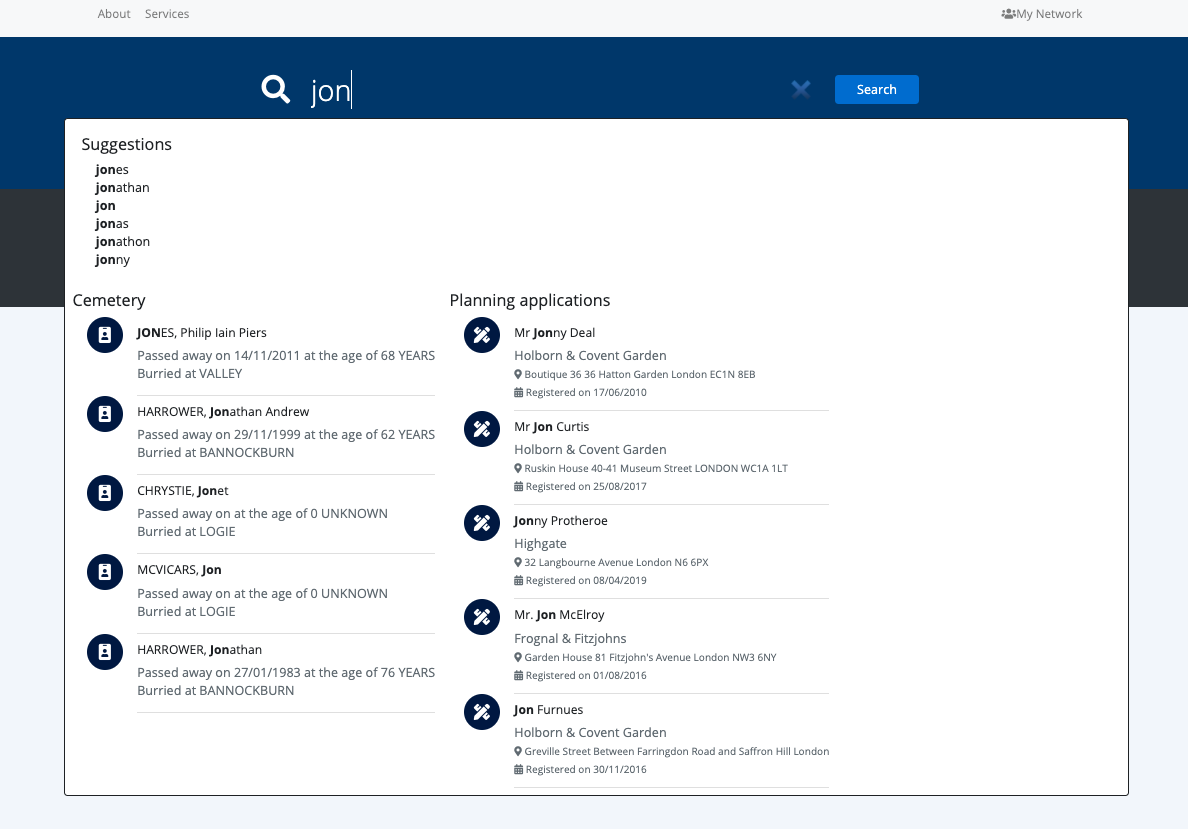This screenshot has width=1188, height=829.
Task: Click the calendar icon for 25/08/2017 registration
Action: pos(518,486)
